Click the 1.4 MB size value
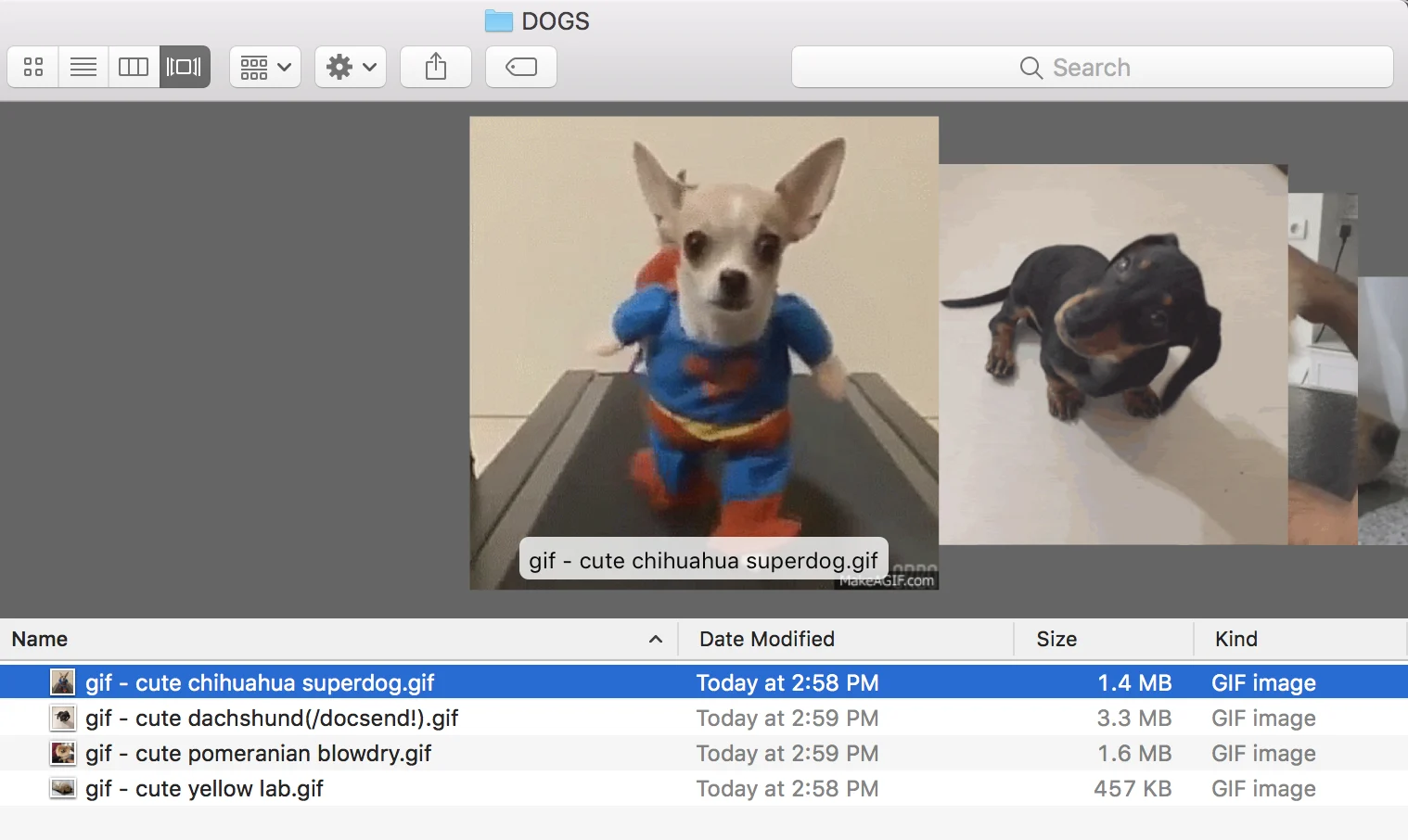Screen dimensions: 1408x840 click(x=1134, y=682)
